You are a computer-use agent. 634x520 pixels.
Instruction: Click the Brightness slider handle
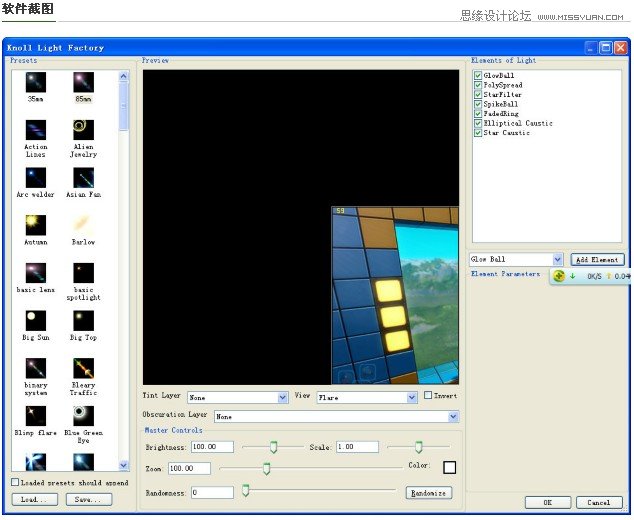[274, 447]
